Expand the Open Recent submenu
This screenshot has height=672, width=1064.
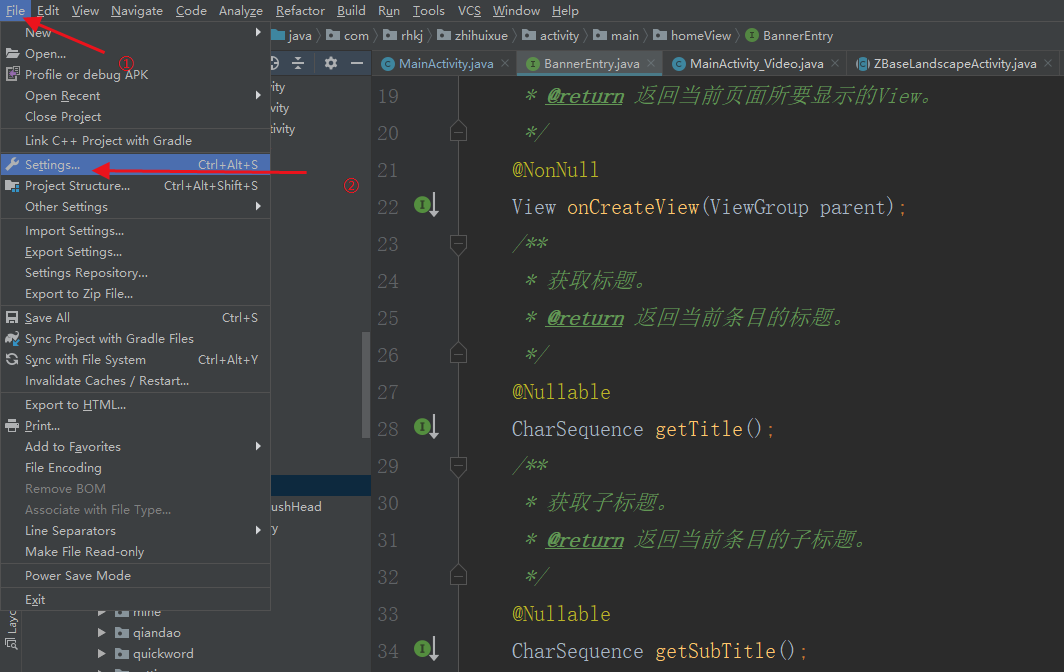click(258, 95)
